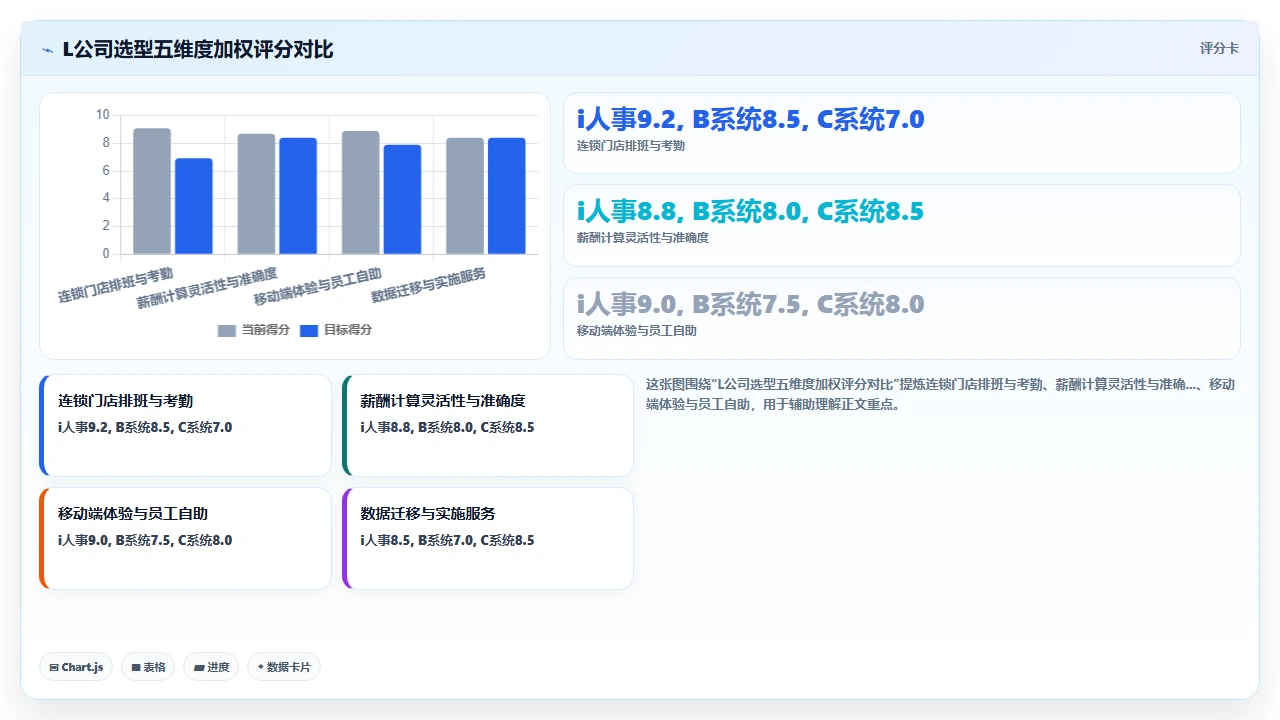Image resolution: width=1280 pixels, height=720 pixels.
Task: Click the Chart.js tag chip
Action: (76, 667)
